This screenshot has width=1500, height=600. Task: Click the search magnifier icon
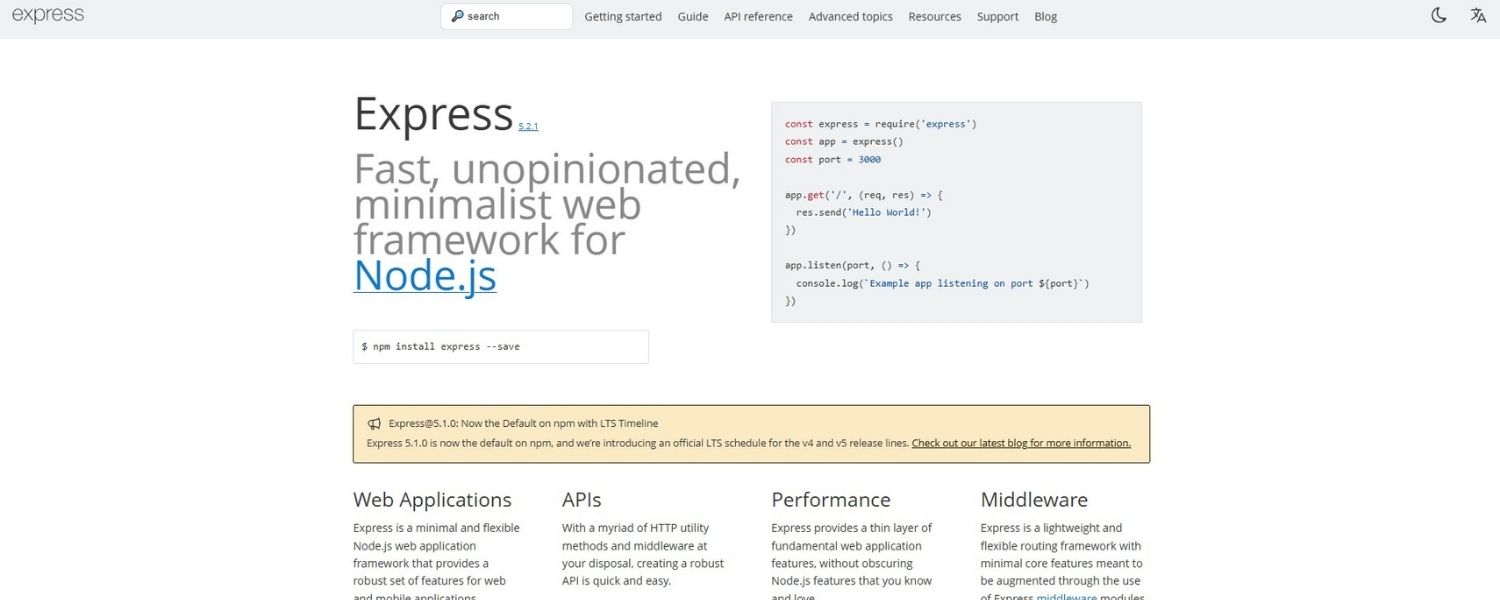(456, 15)
